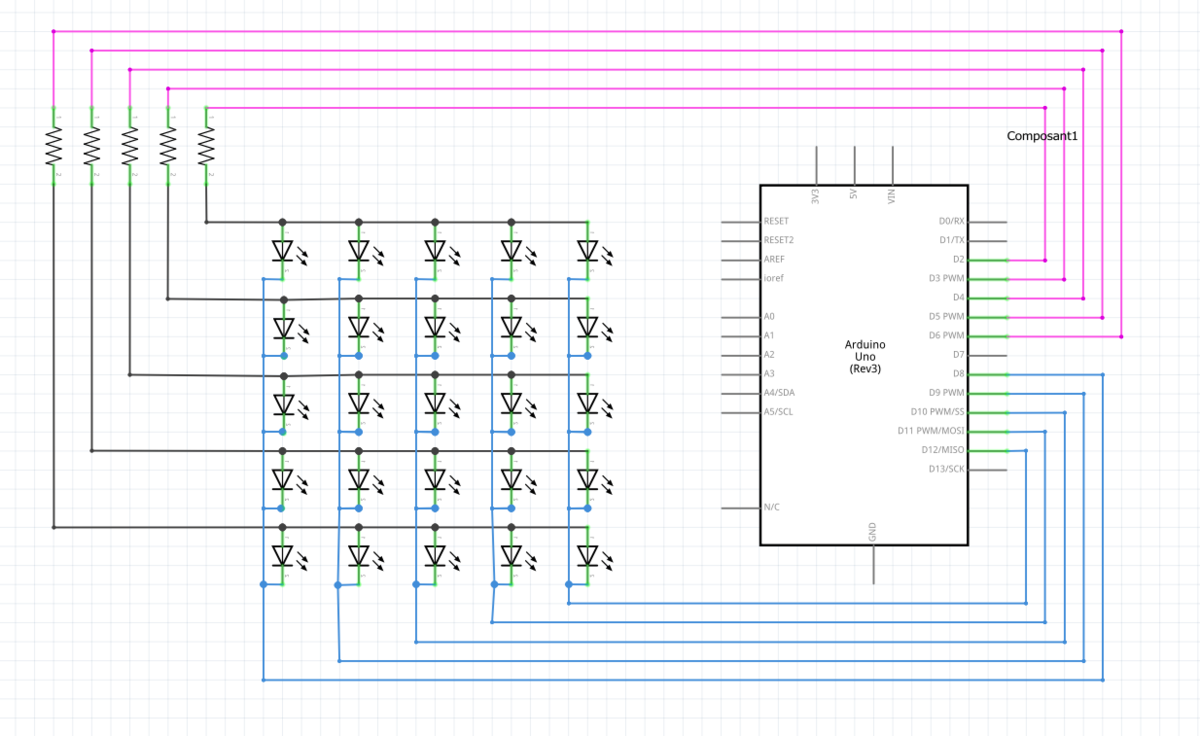Select the leftmost resistor symbol

pyautogui.click(x=53, y=147)
